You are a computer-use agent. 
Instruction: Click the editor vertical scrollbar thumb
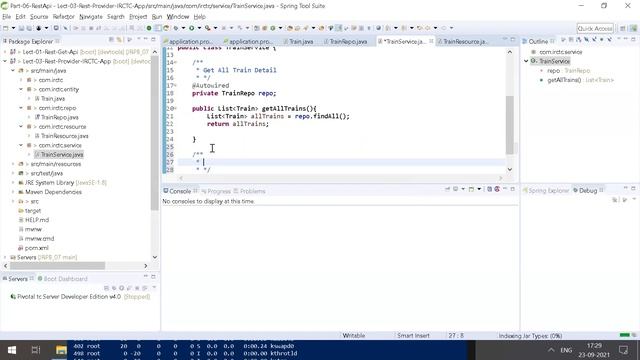pyautogui.click(x=509, y=124)
